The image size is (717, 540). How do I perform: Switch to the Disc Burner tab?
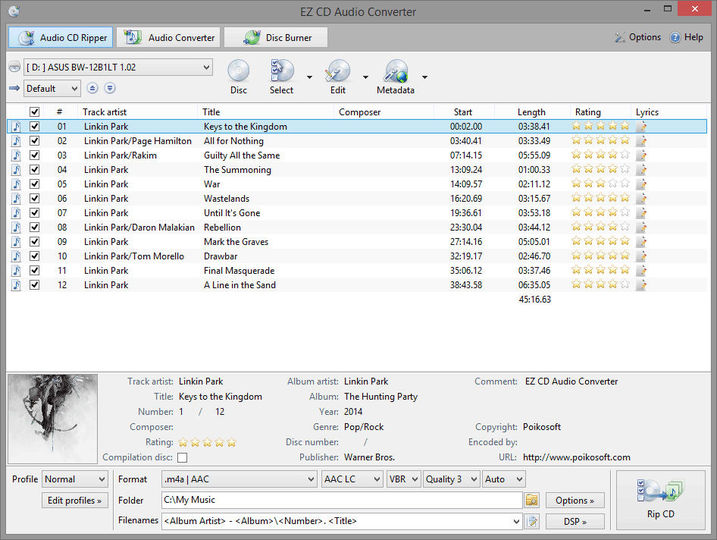pos(276,37)
